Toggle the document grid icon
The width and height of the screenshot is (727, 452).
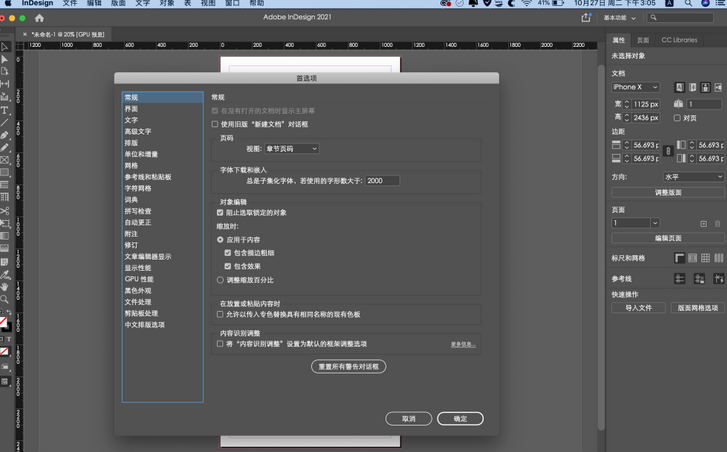click(x=705, y=258)
